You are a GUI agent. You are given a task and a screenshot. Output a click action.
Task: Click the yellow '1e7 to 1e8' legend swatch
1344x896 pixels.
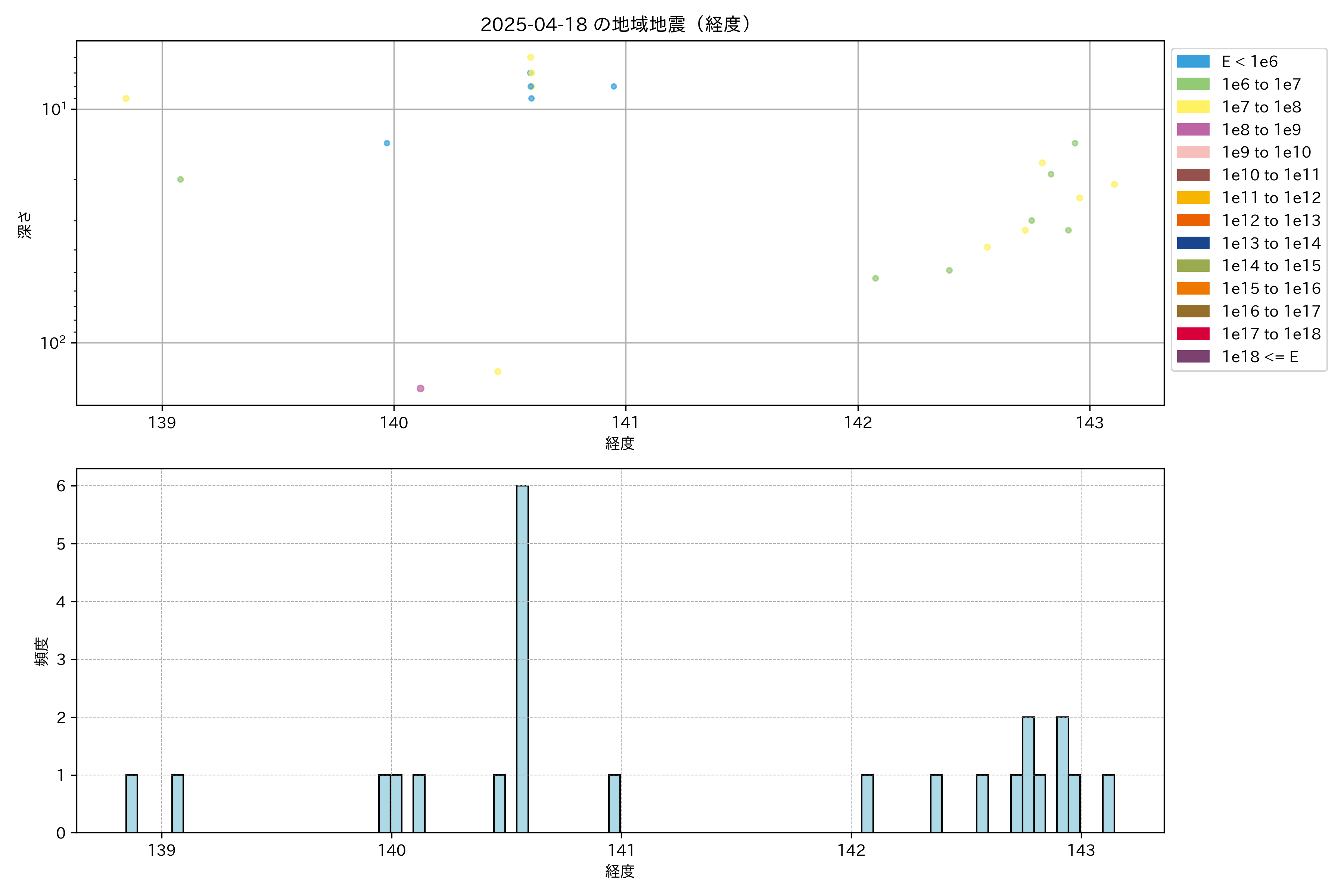pyautogui.click(x=1192, y=107)
